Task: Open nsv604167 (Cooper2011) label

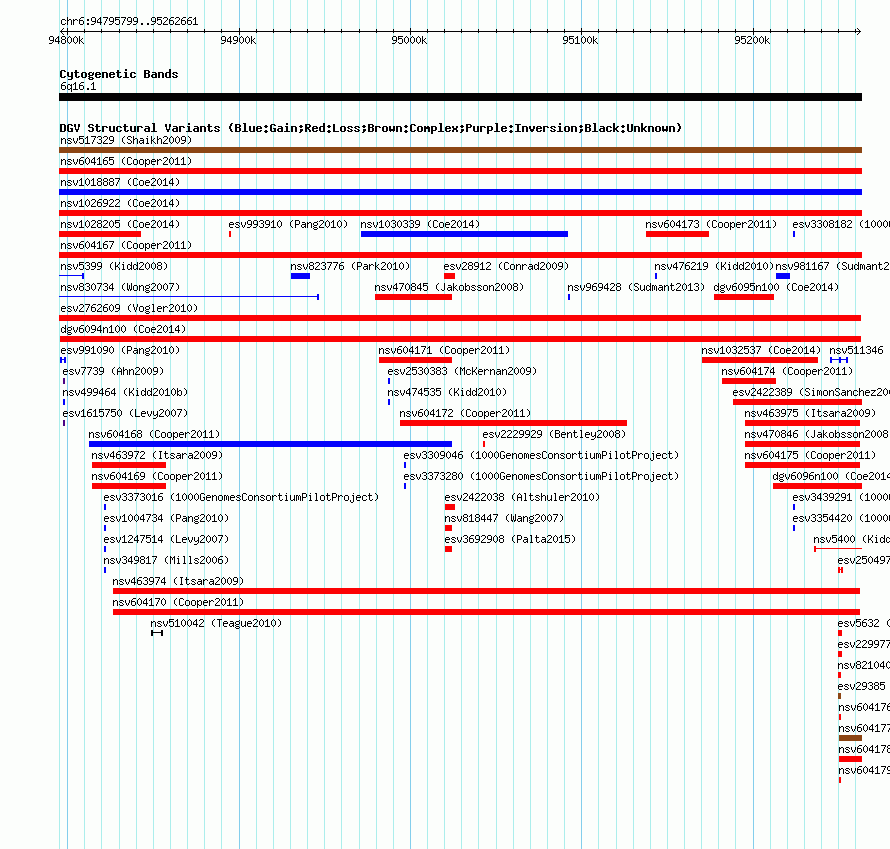Action: (x=126, y=245)
